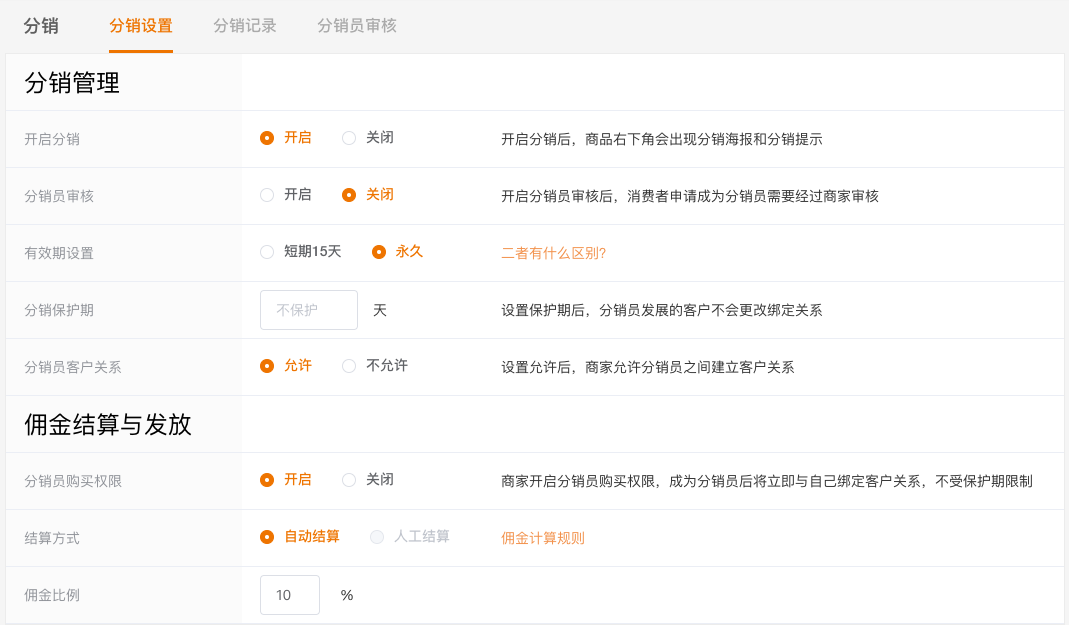Switch to the 分销设置 tab
The width and height of the screenshot is (1069, 625).
tap(141, 26)
